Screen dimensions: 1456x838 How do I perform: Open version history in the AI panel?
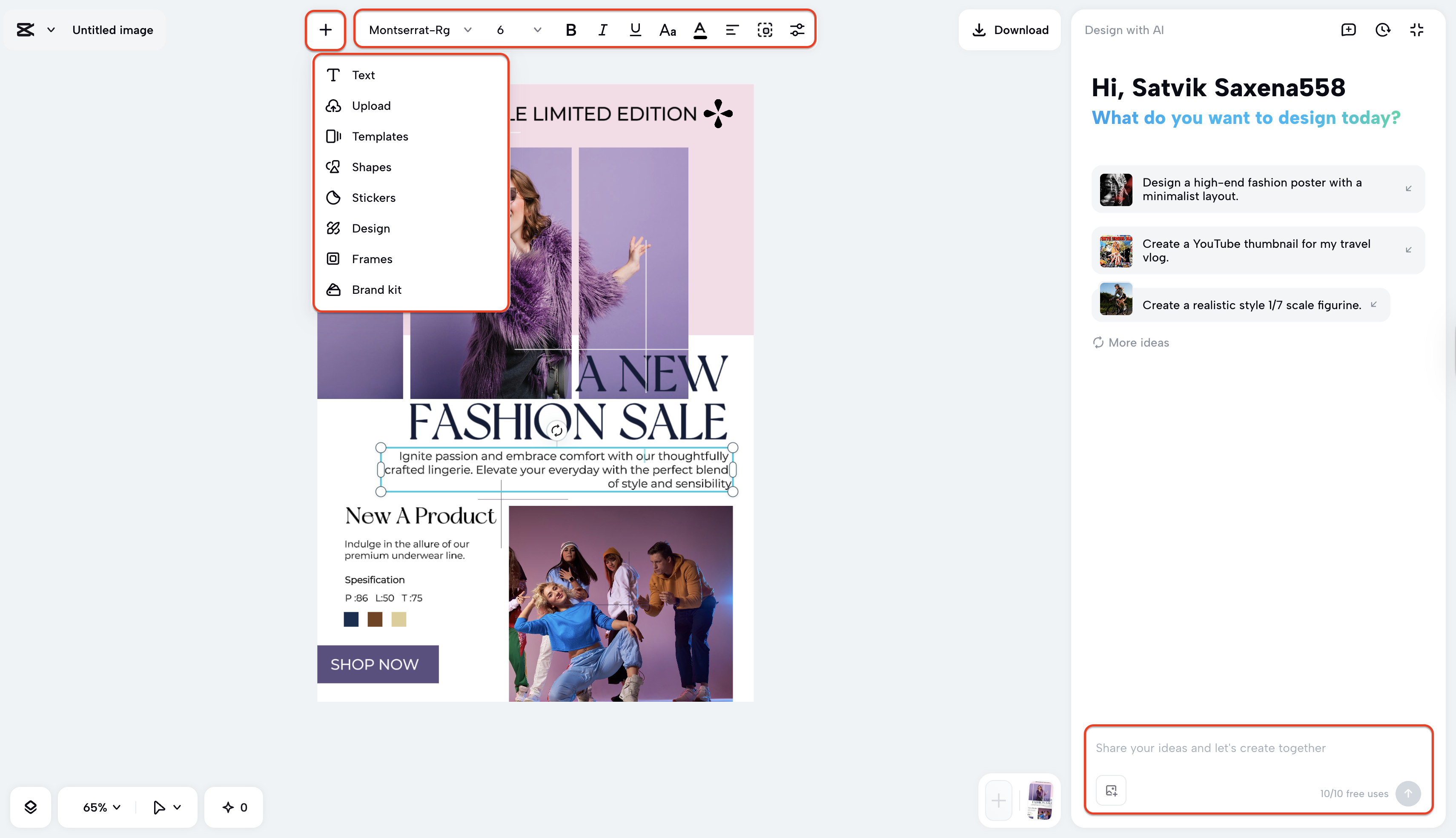pyautogui.click(x=1383, y=30)
